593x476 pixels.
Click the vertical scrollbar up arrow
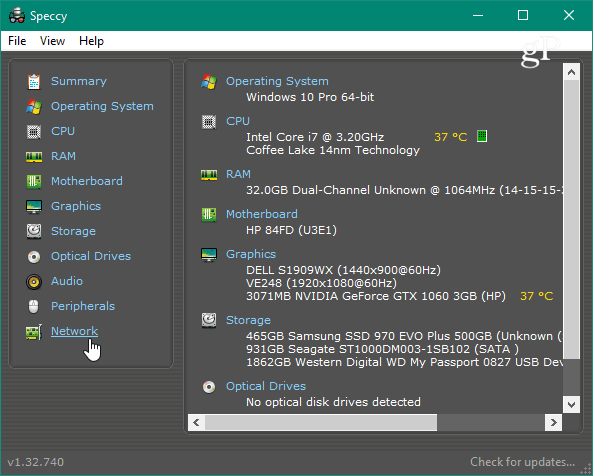point(571,72)
